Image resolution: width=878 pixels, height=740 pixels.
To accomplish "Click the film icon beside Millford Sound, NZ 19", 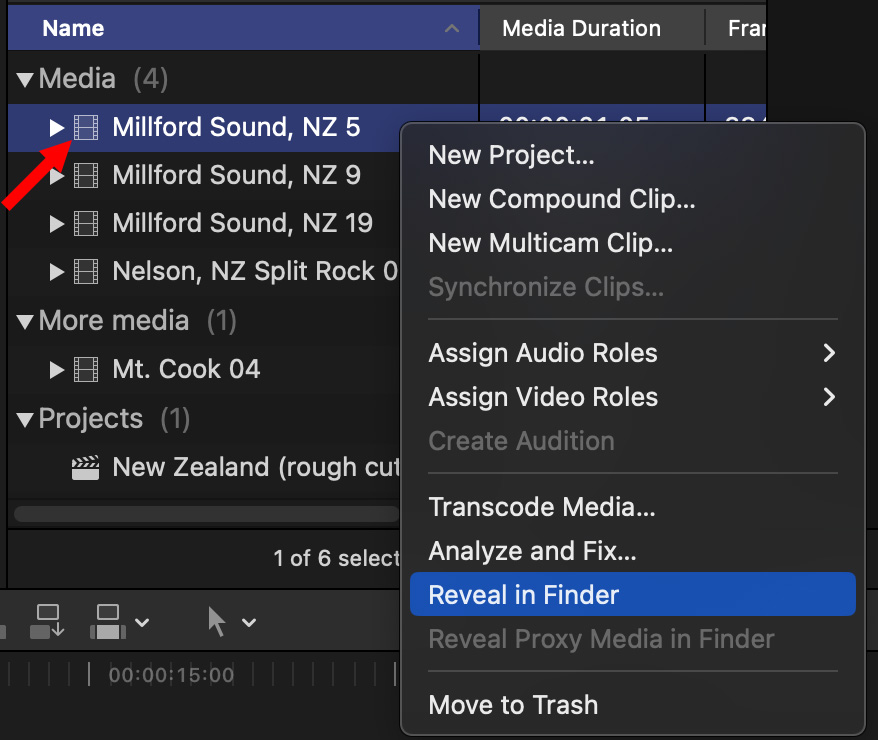I will 87,223.
